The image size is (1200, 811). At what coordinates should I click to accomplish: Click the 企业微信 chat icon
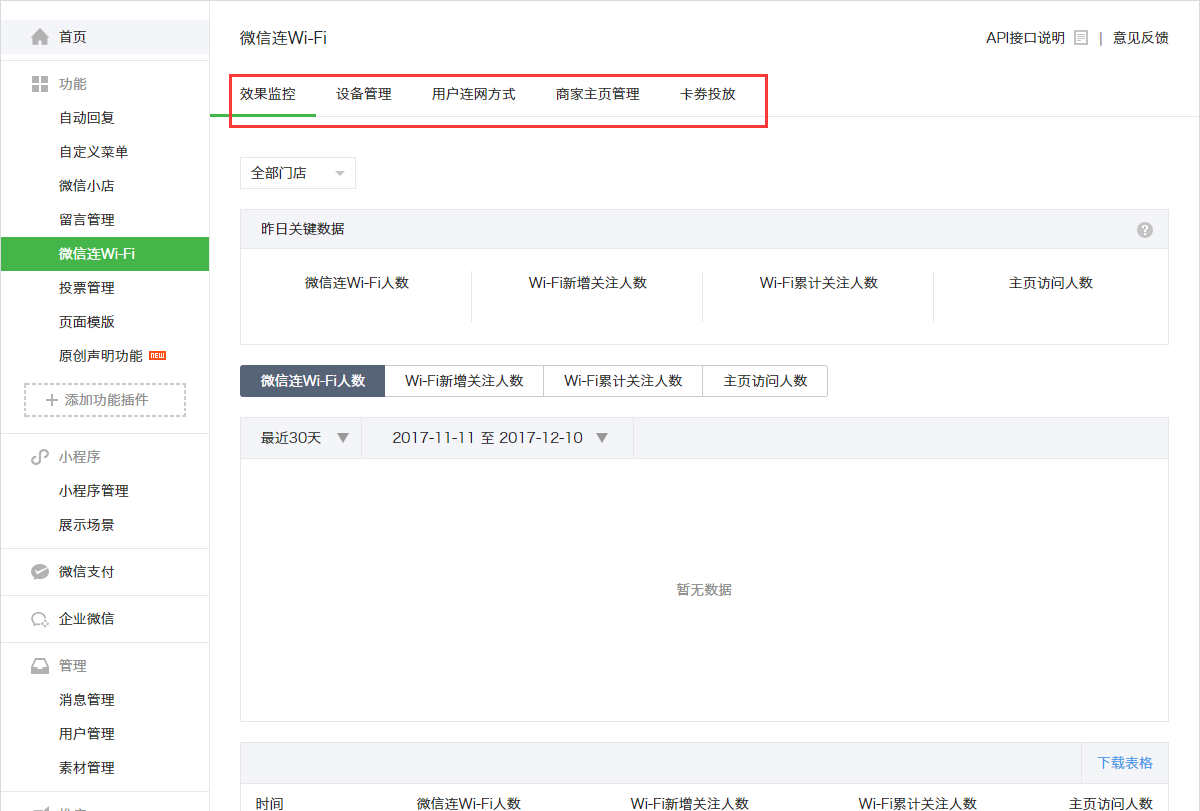(x=40, y=619)
